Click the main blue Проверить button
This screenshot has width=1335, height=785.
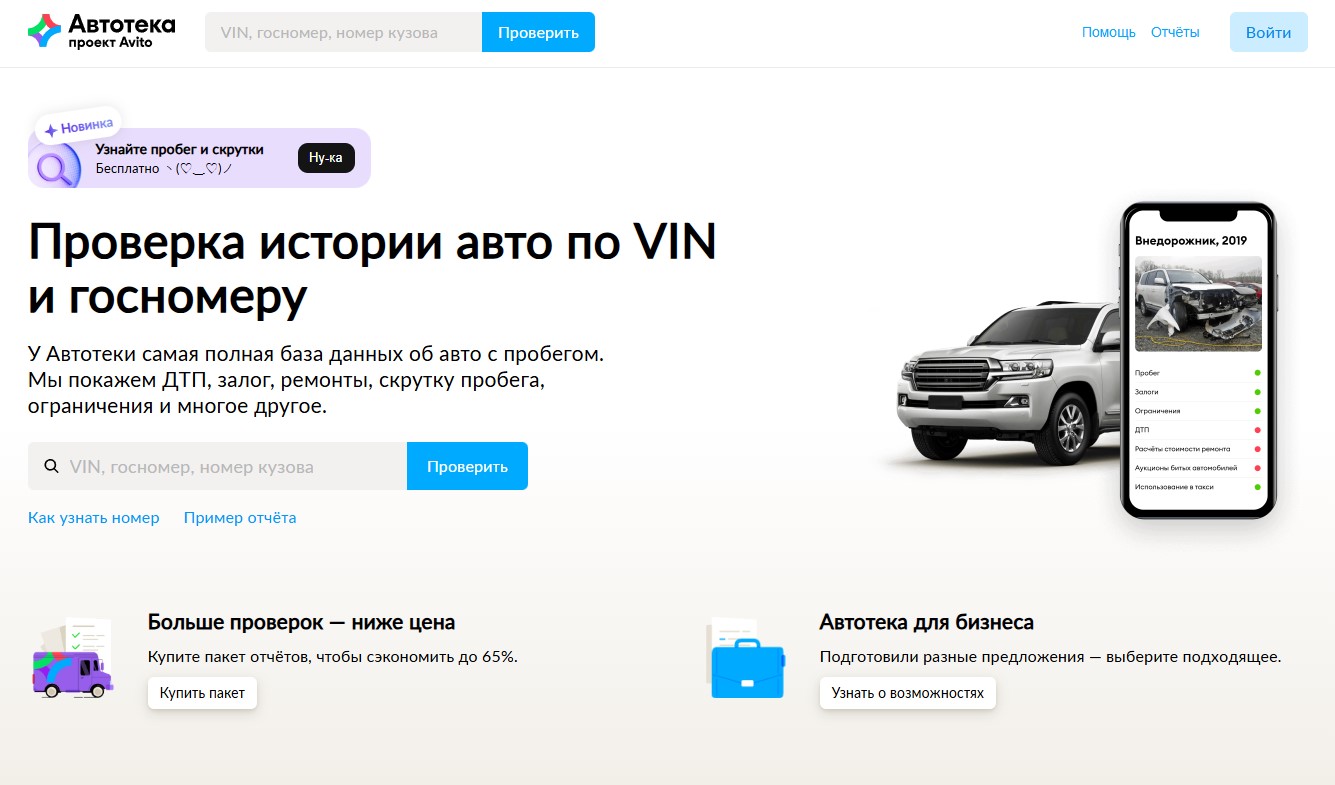coord(467,466)
